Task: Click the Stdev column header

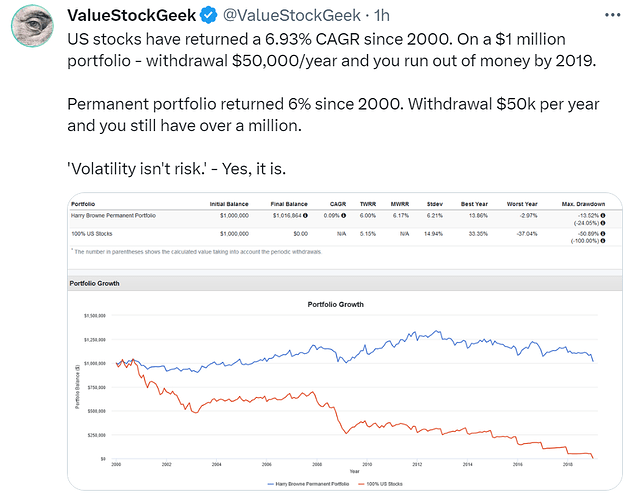Action: [x=435, y=204]
